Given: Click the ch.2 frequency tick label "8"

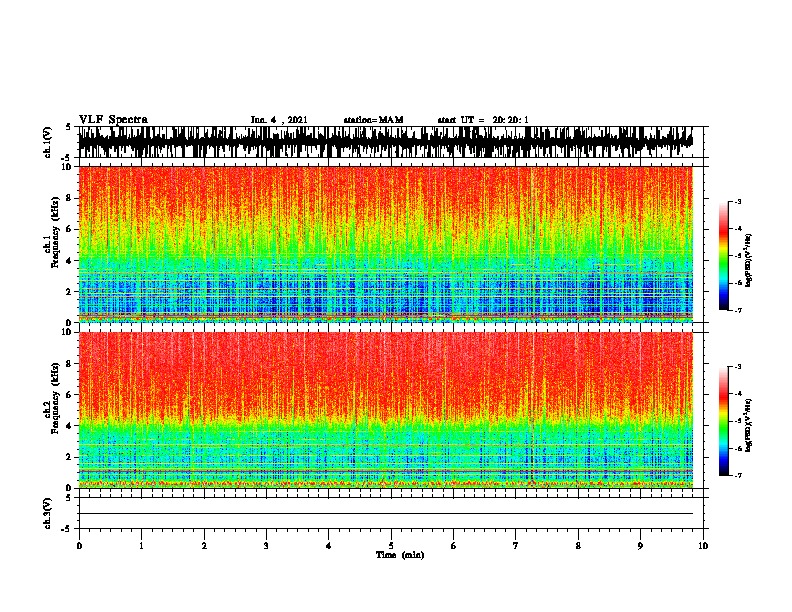Looking at the screenshot, I should [x=70, y=364].
